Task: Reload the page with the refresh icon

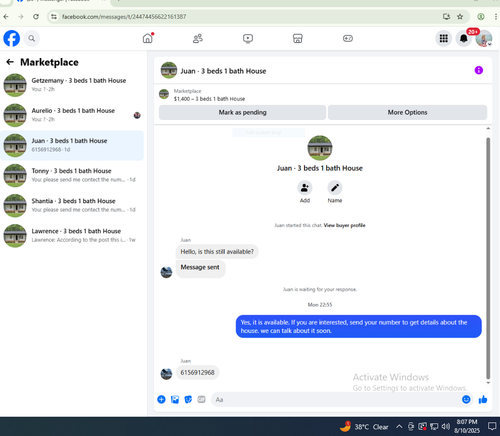Action: pyautogui.click(x=36, y=17)
